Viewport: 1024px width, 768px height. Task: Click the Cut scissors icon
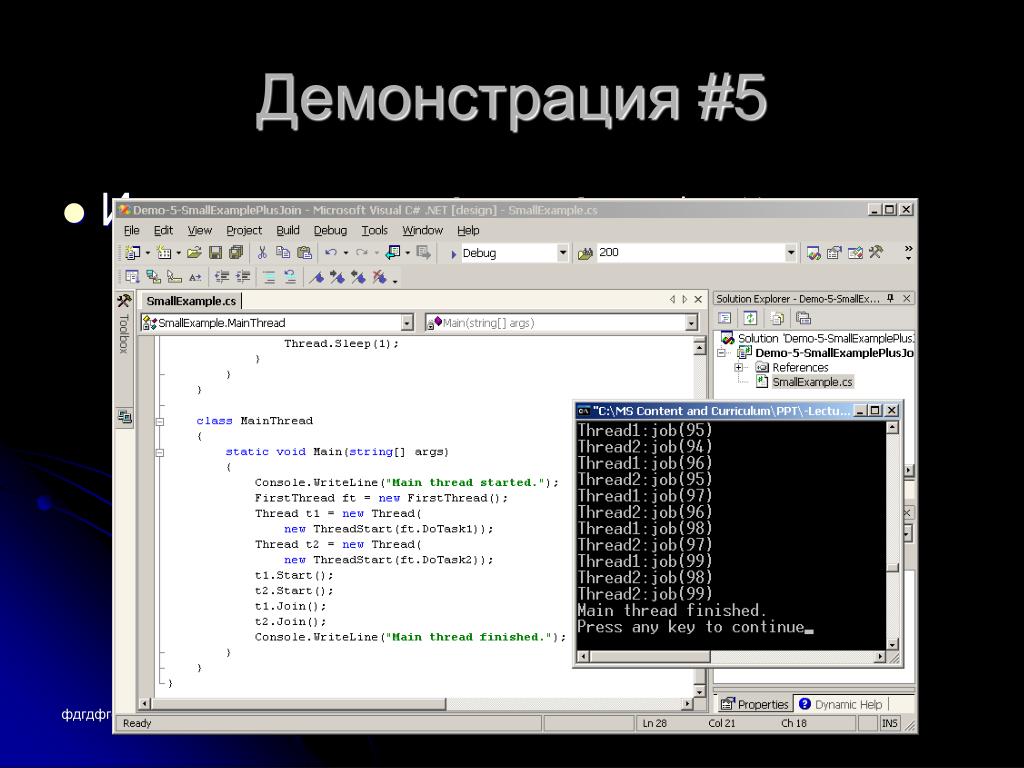tap(263, 253)
